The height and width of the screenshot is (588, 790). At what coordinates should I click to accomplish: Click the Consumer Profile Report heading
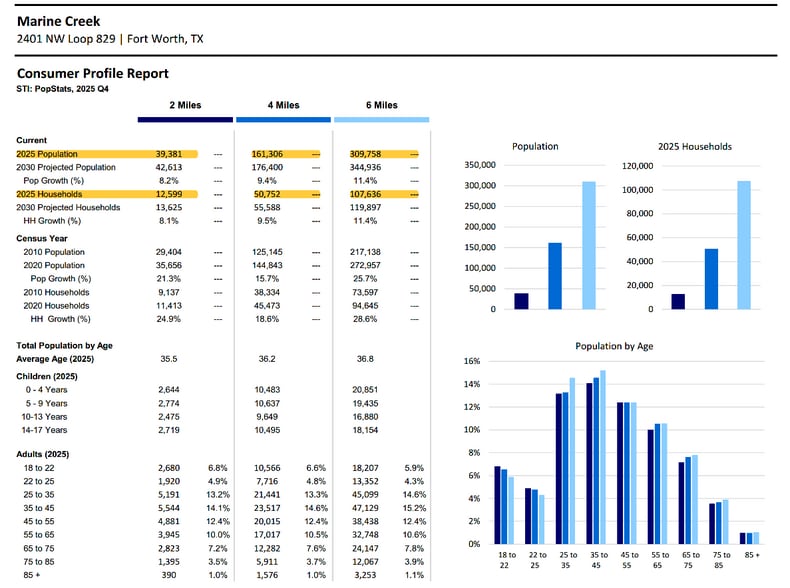pyautogui.click(x=93, y=74)
